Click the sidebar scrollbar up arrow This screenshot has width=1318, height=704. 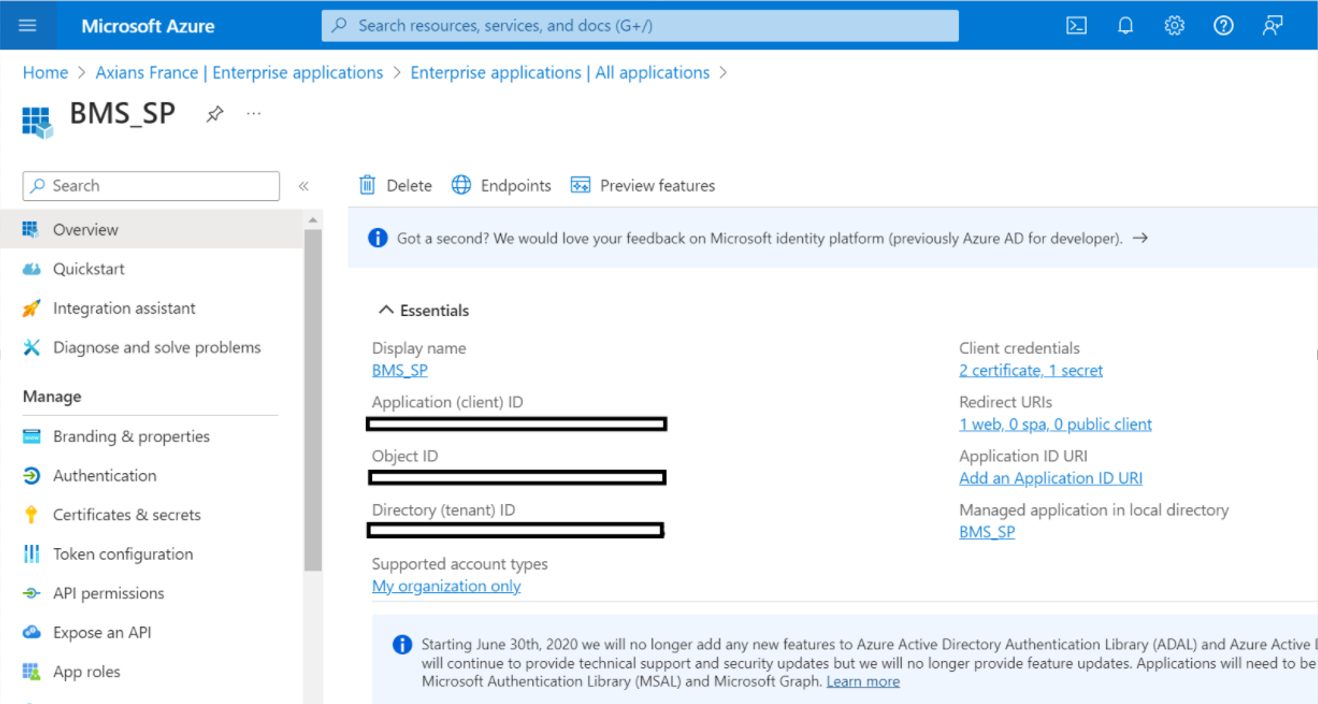click(x=313, y=220)
